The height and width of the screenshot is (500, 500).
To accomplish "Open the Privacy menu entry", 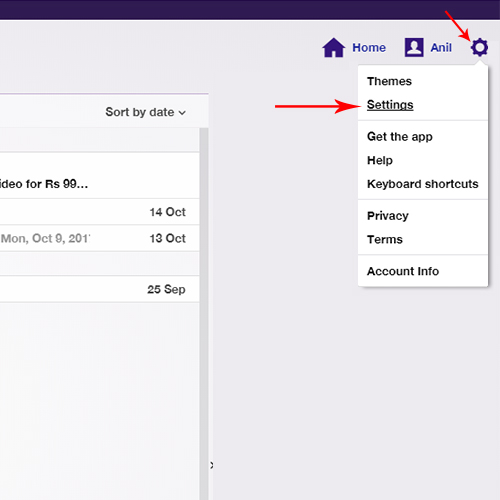I will (388, 216).
